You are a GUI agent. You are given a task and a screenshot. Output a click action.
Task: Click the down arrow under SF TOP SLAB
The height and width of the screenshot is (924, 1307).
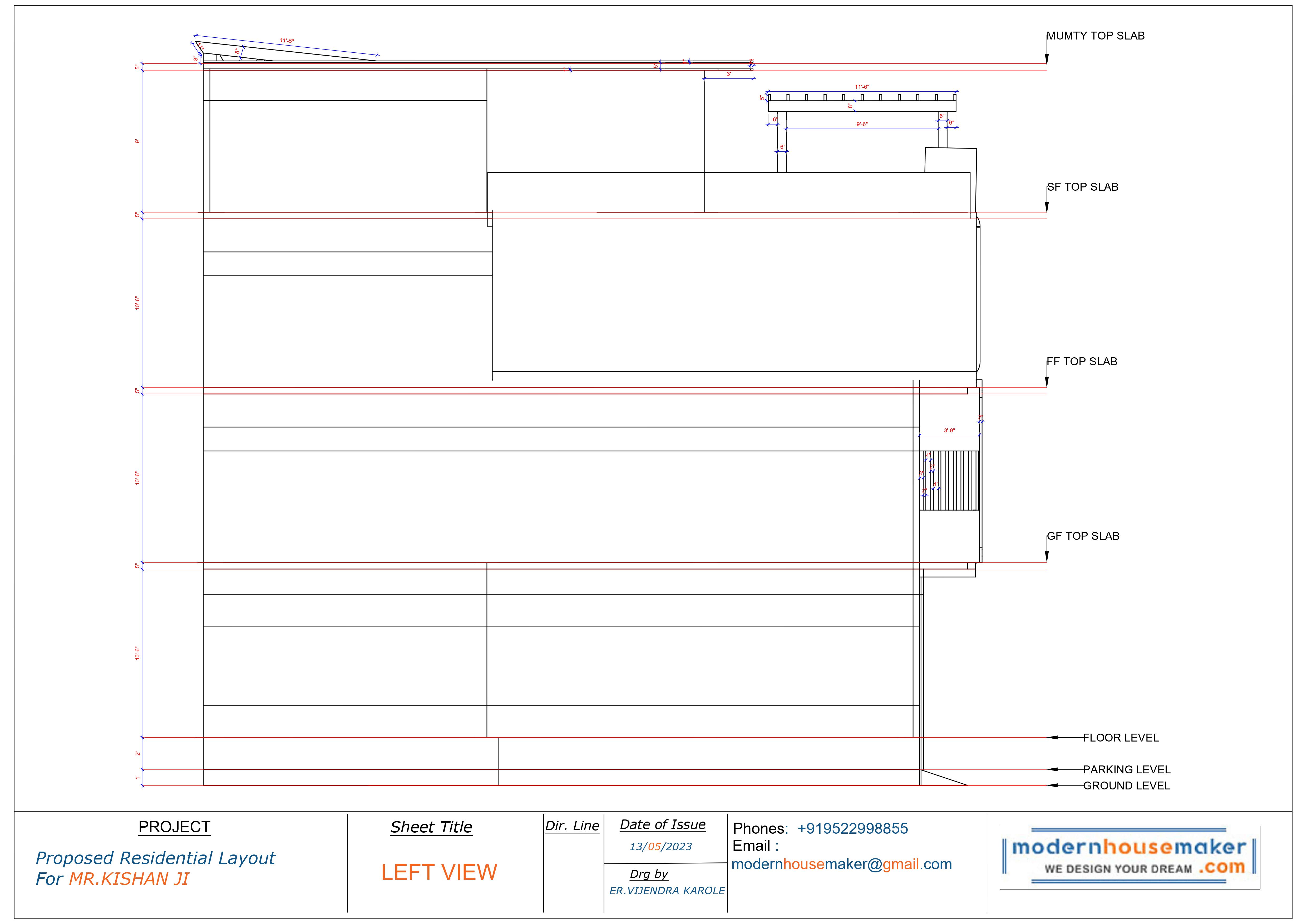coord(1046,207)
